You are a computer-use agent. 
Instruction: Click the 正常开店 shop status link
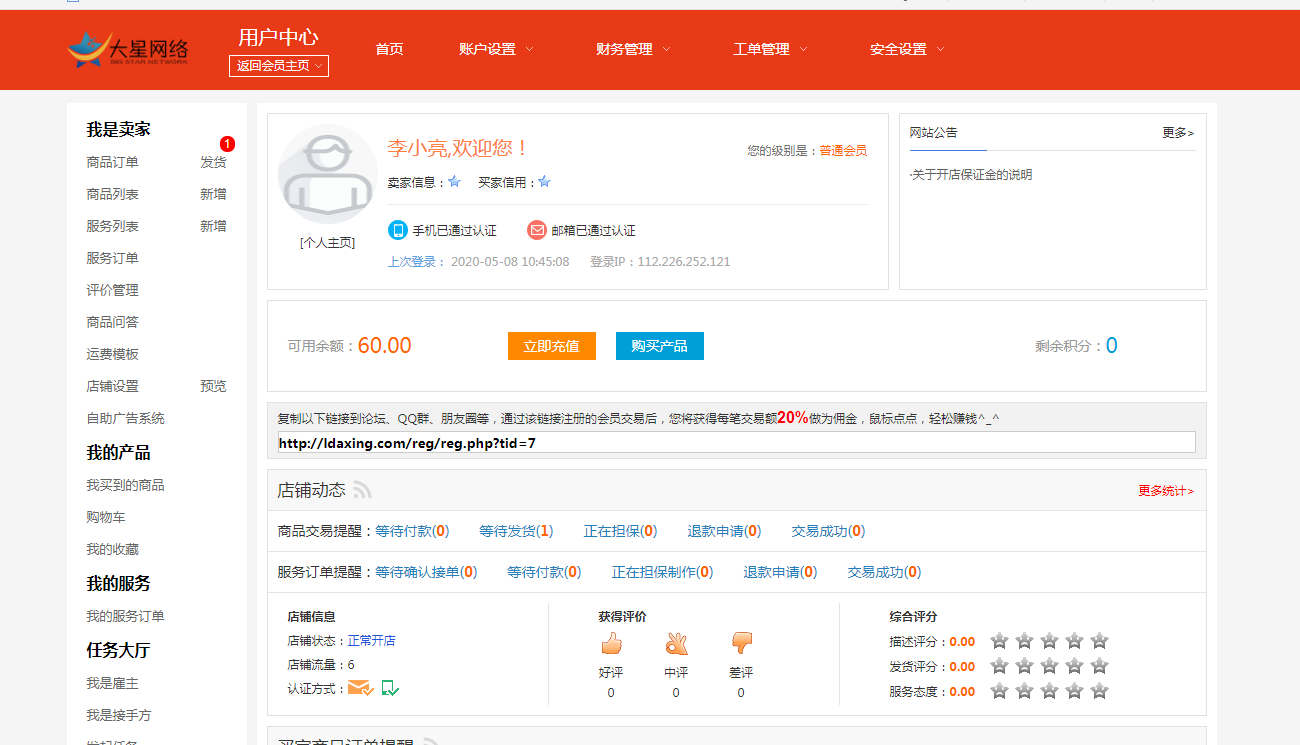(x=371, y=640)
